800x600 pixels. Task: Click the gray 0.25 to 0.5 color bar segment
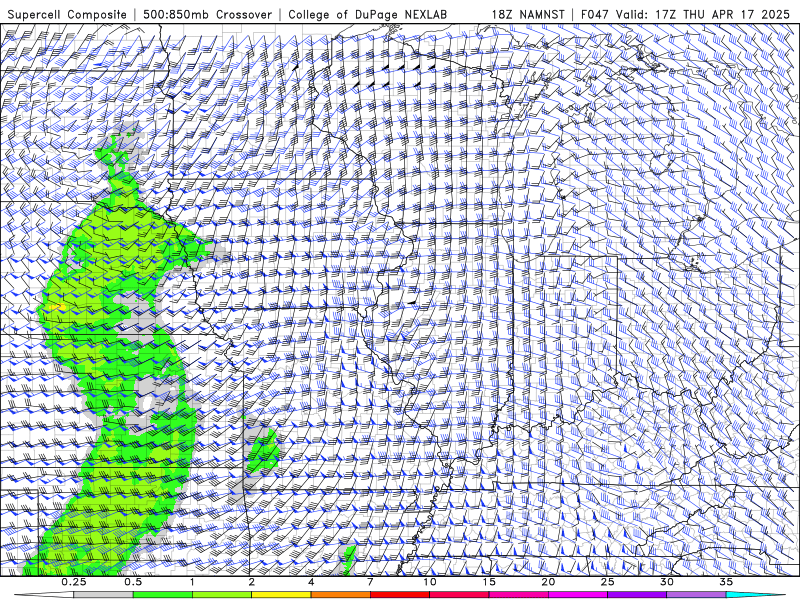click(x=104, y=595)
